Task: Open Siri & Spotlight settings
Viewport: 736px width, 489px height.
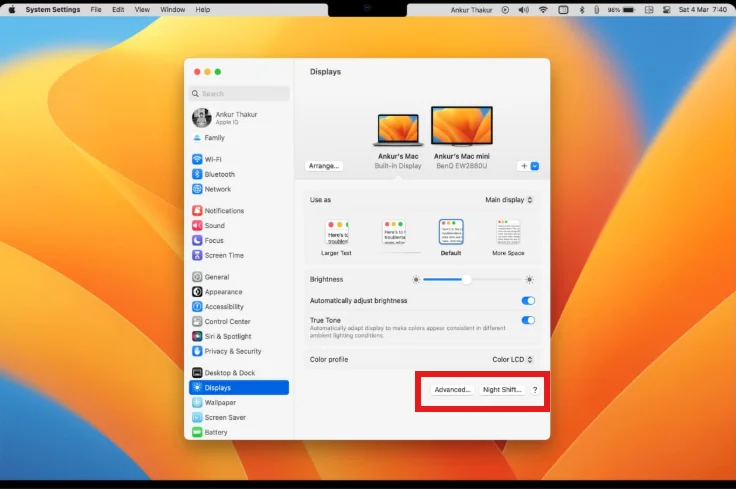Action: pos(222,336)
